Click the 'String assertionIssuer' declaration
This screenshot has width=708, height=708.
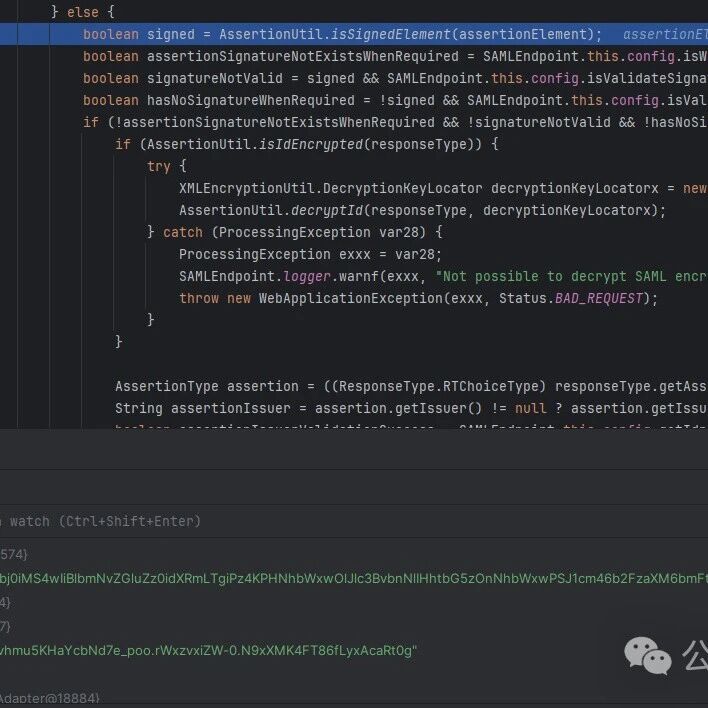coord(203,408)
